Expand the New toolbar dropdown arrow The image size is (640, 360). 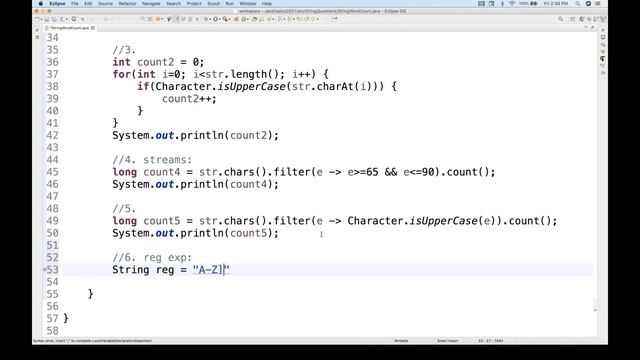click(x=41, y=19)
